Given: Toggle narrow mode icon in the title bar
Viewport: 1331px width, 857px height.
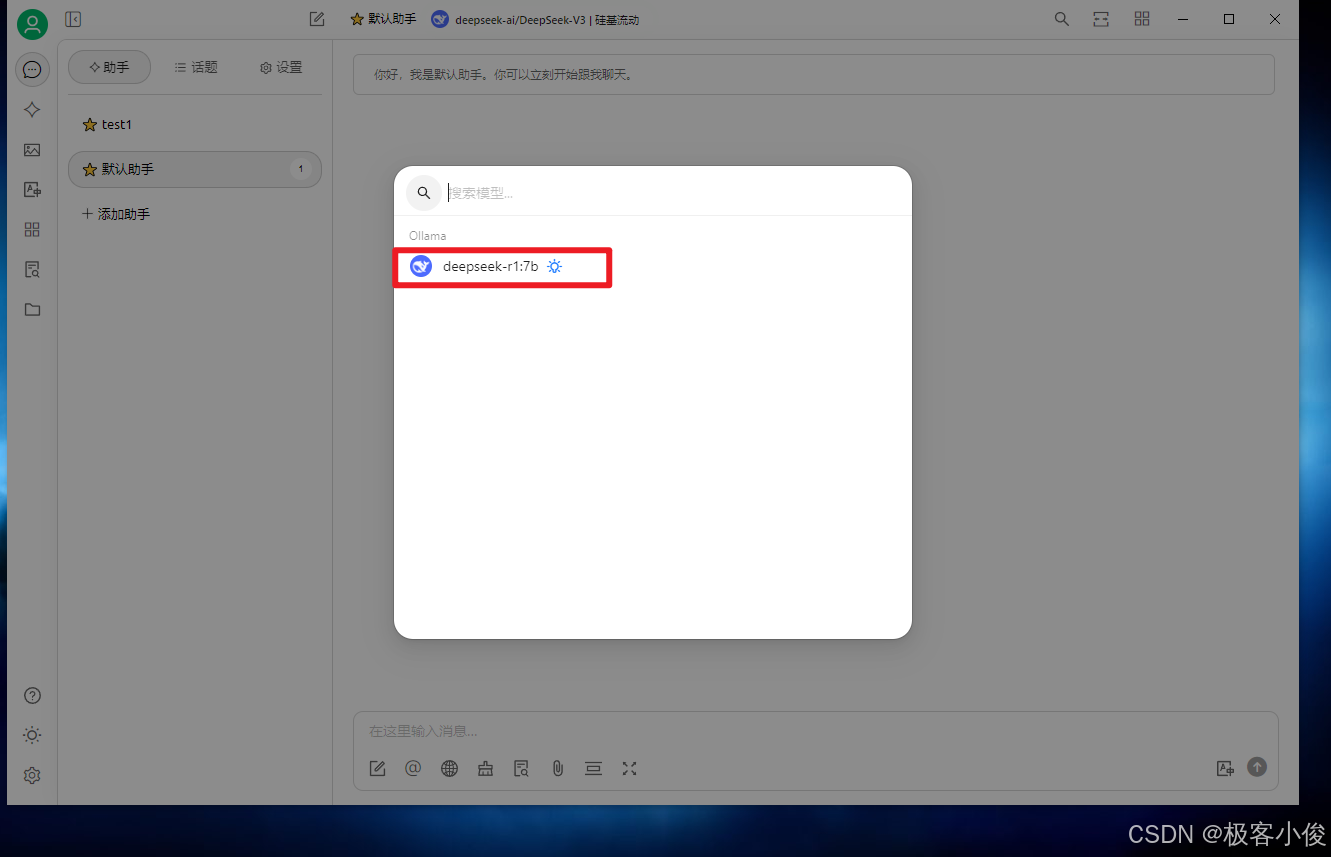Looking at the screenshot, I should [1101, 19].
